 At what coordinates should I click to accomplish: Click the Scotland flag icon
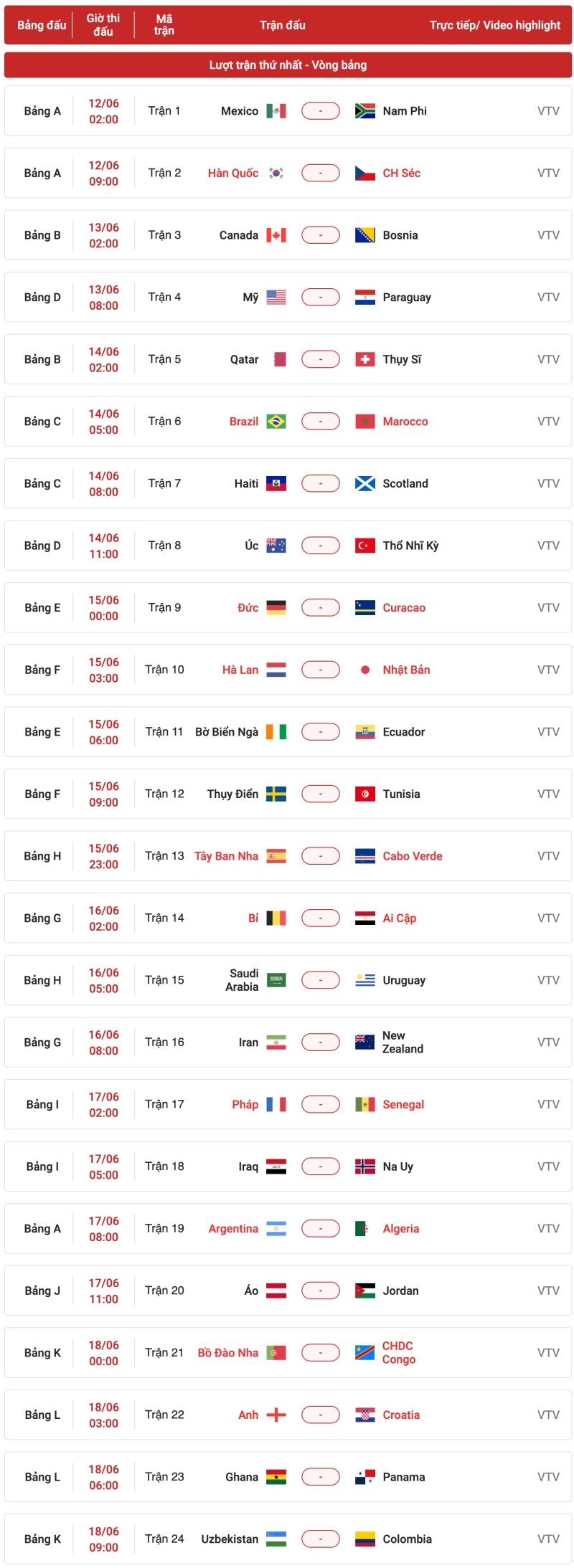tap(365, 484)
